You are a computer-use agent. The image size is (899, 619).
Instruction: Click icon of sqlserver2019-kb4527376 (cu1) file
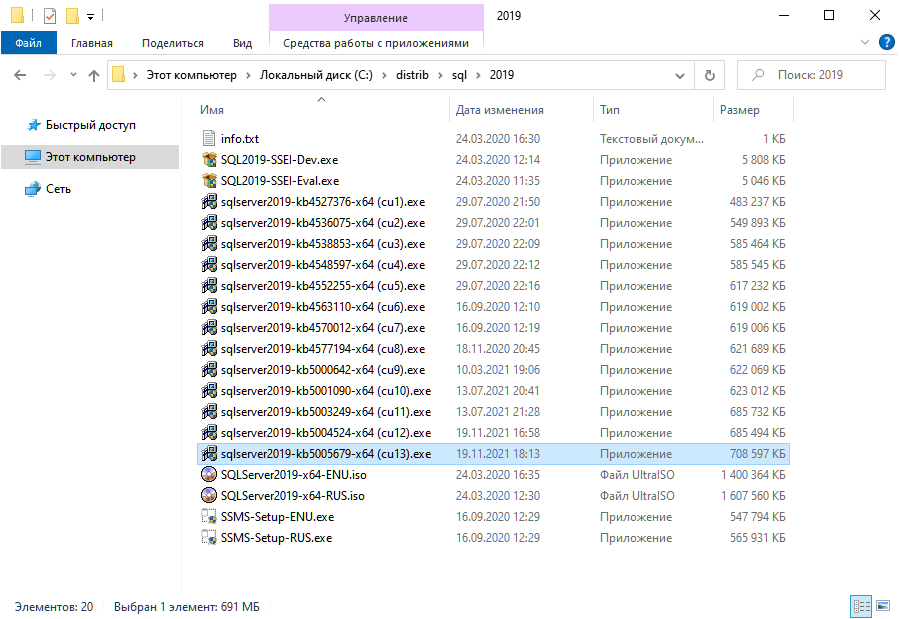coord(209,201)
